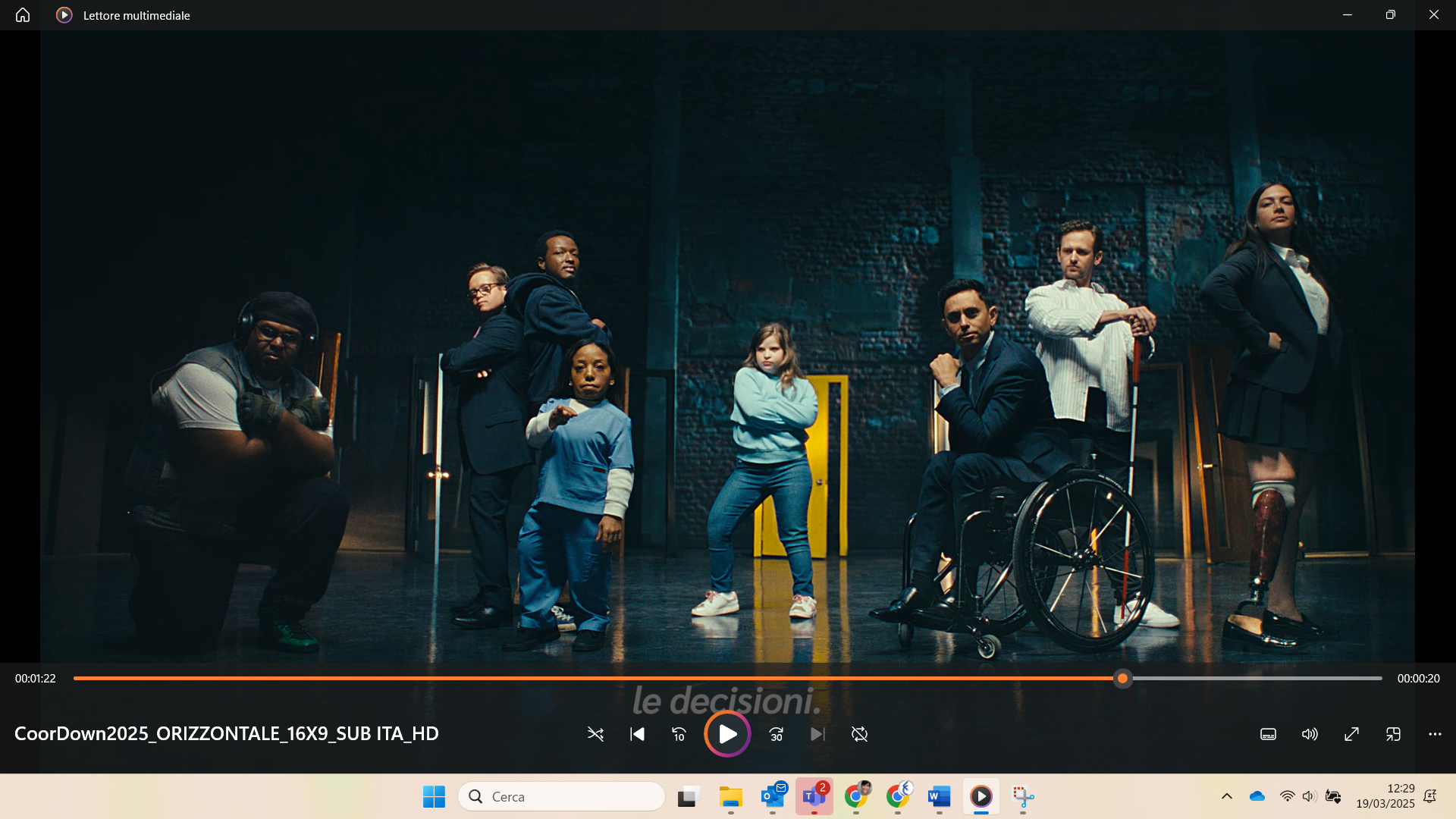Viewport: 1456px width, 819px height.
Task: Play the CoorDown video
Action: (727, 734)
